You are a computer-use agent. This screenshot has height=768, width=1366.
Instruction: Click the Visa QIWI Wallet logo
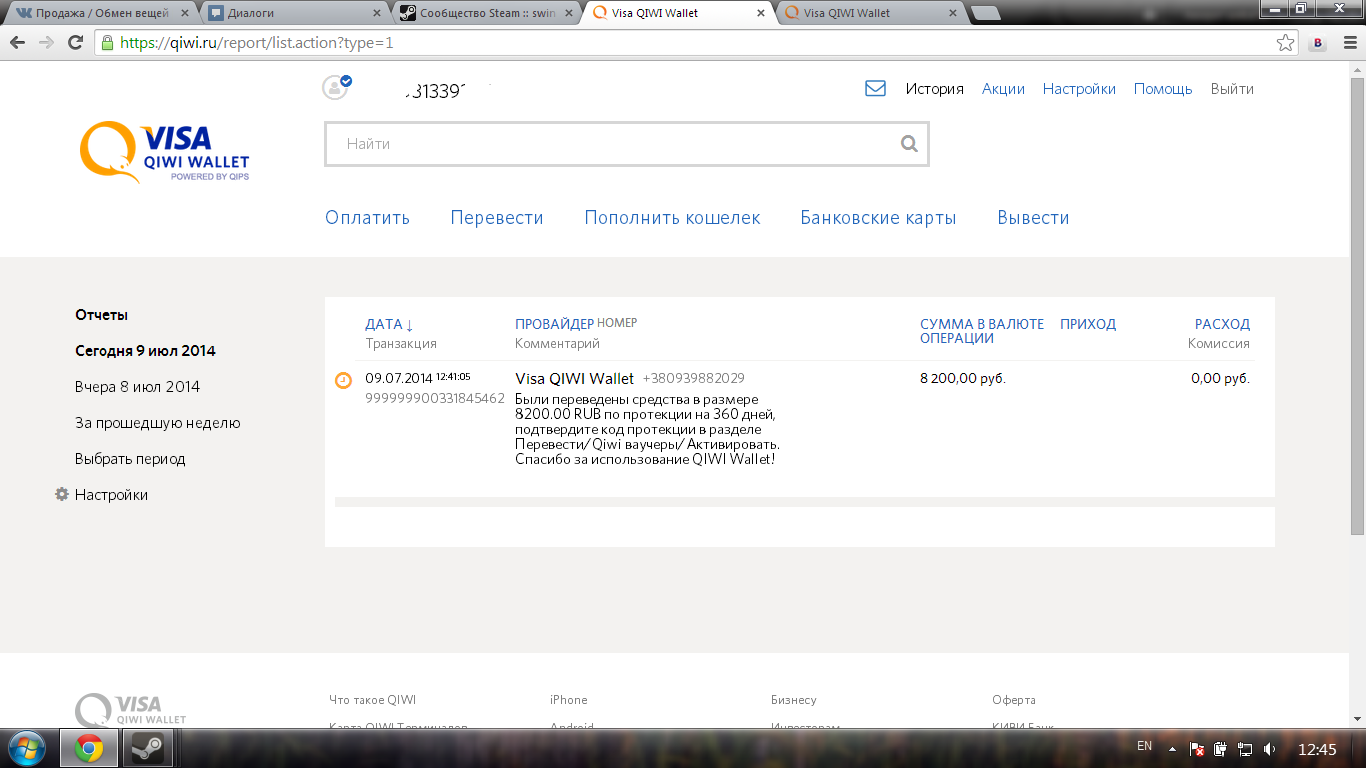pos(165,152)
